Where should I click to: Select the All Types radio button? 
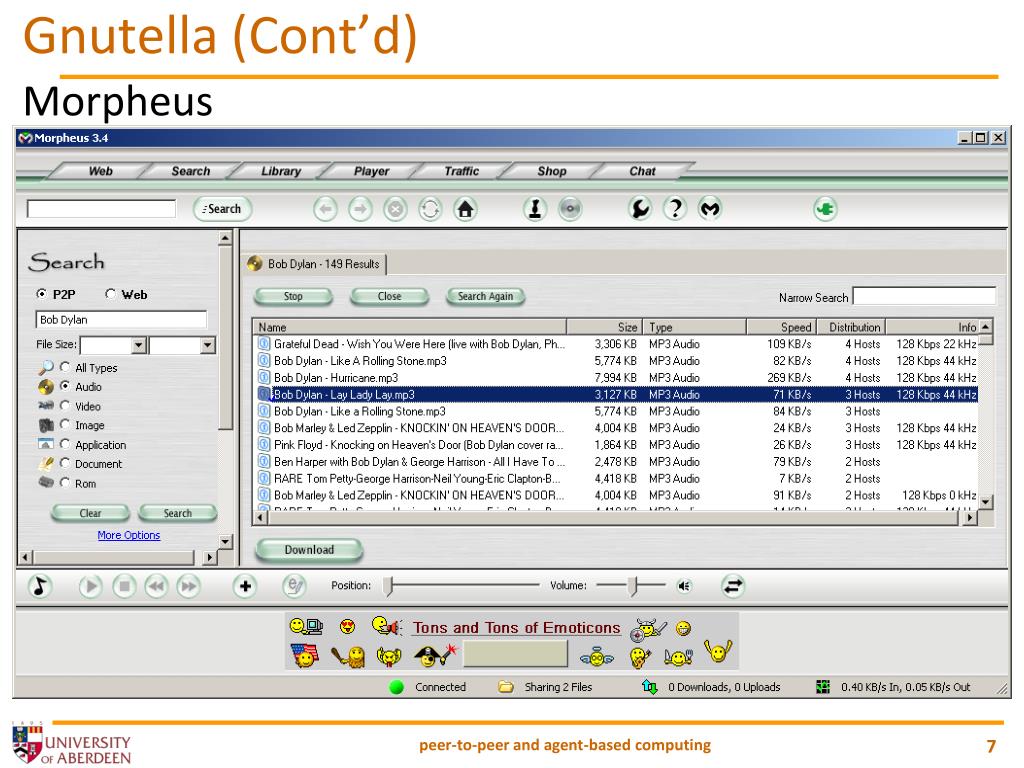click(x=65, y=367)
